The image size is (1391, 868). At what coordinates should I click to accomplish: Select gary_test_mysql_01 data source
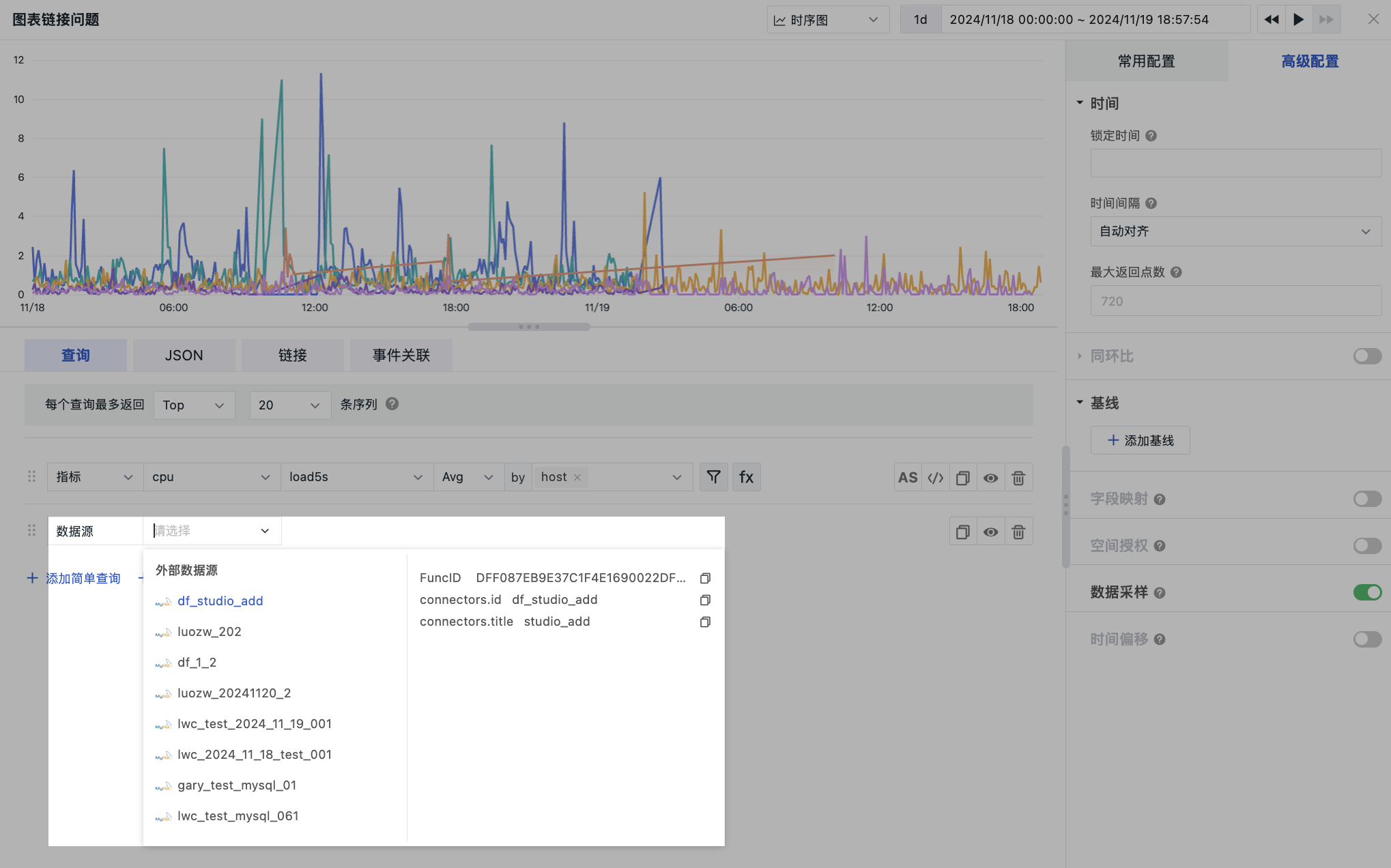[x=237, y=785]
